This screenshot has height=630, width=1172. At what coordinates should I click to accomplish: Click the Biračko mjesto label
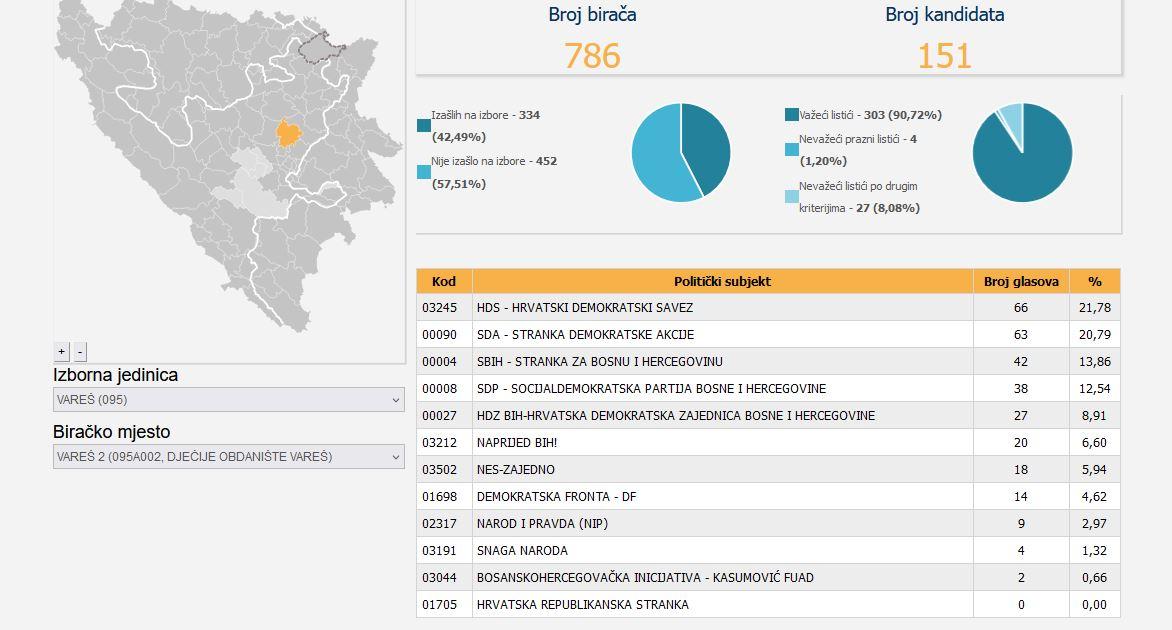[x=111, y=432]
